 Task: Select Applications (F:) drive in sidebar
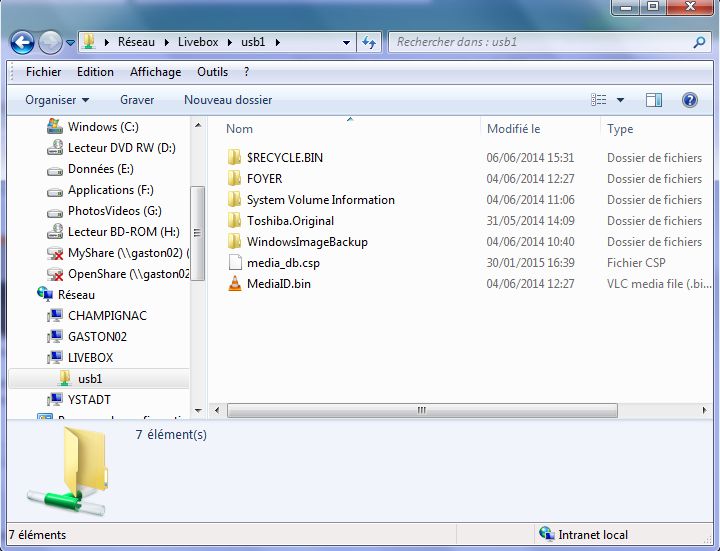[x=111, y=190]
